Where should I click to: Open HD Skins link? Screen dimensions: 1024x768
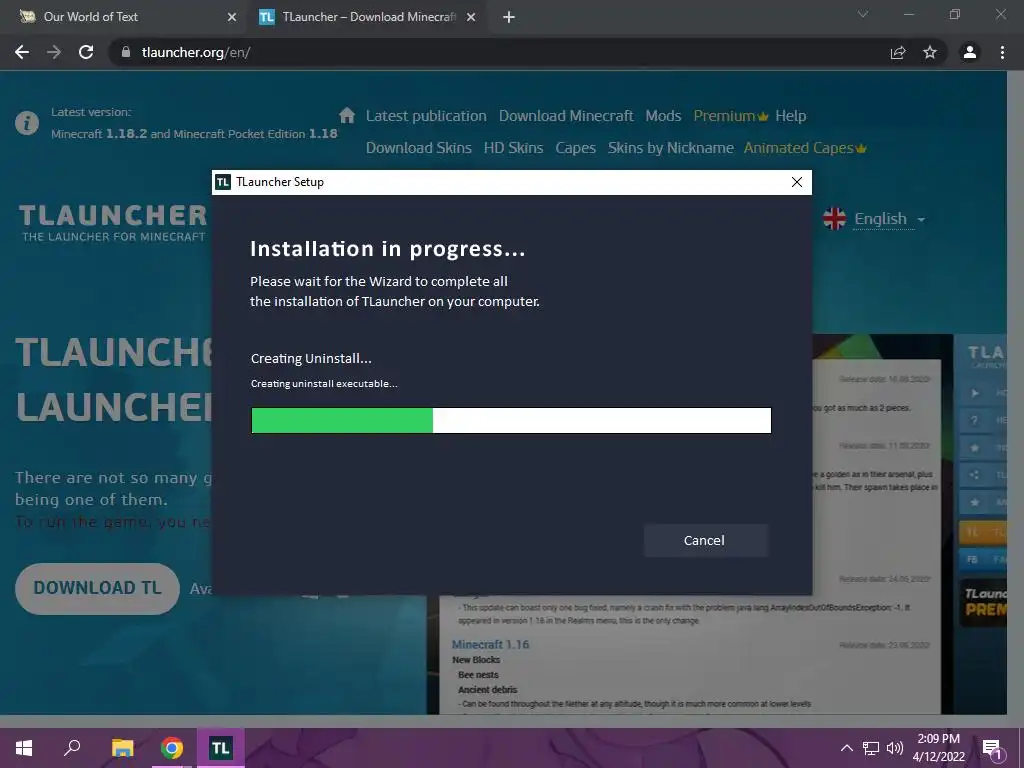coord(513,148)
